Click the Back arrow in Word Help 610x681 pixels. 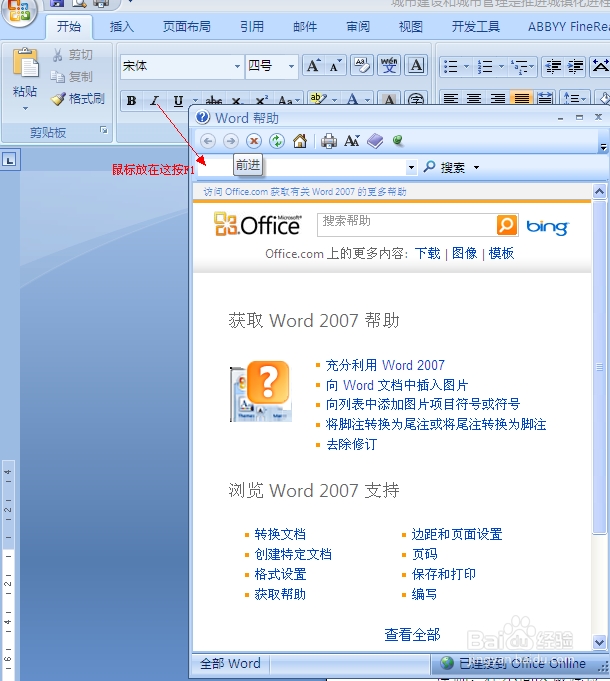click(x=208, y=141)
